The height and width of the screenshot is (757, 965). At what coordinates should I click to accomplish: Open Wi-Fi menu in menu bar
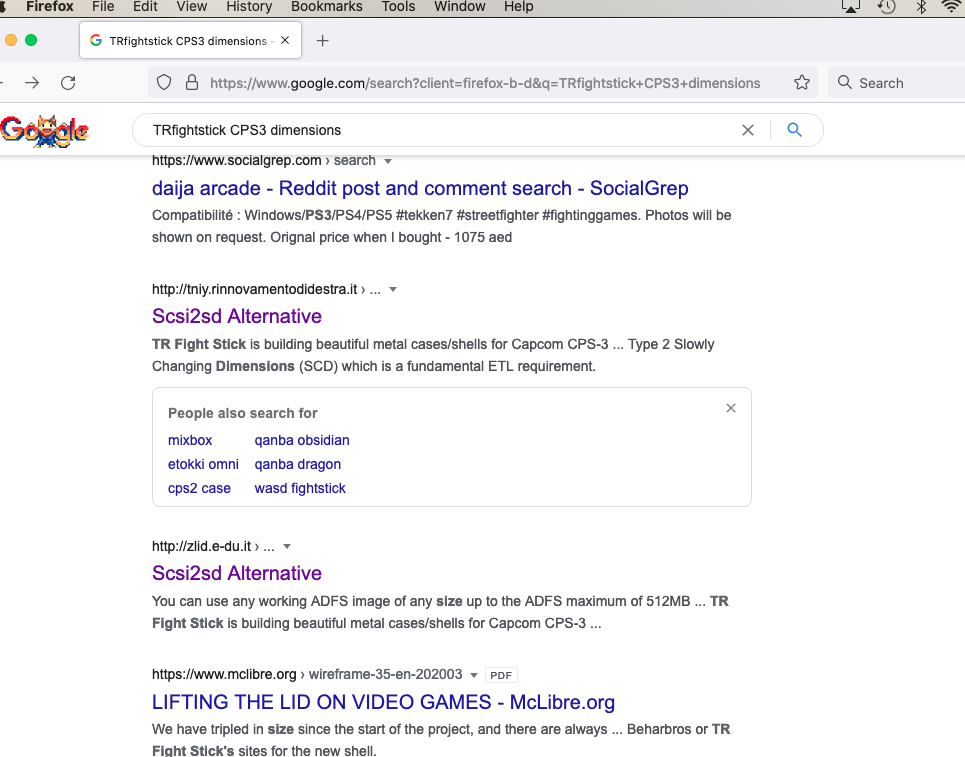point(951,7)
